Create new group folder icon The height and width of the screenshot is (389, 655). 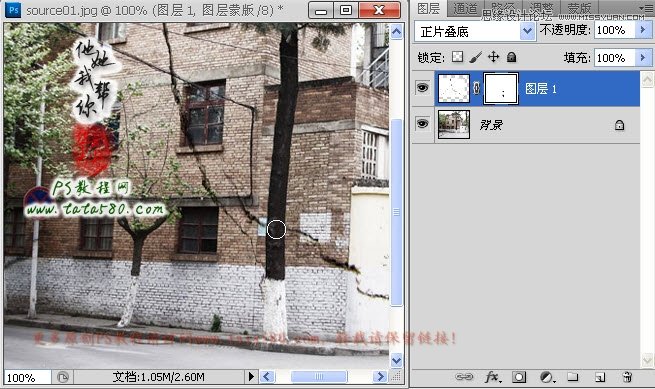pyautogui.click(x=573, y=377)
